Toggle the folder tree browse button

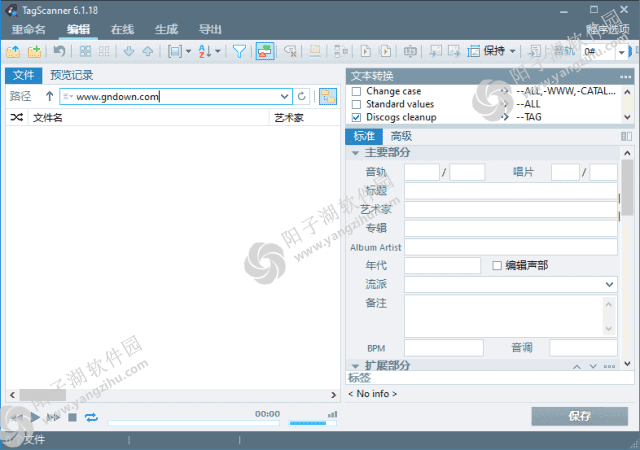point(328,96)
